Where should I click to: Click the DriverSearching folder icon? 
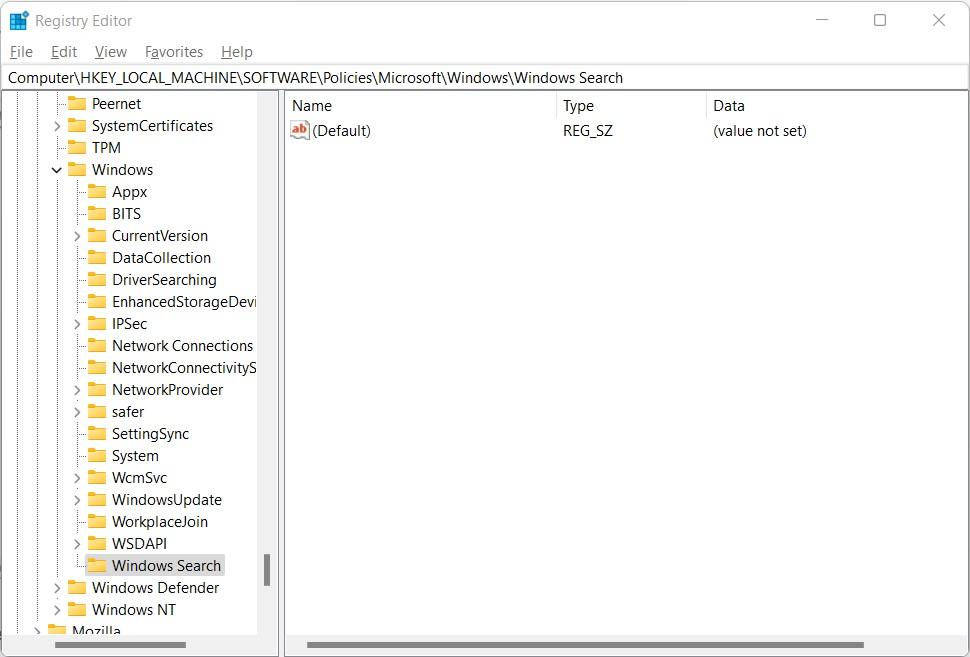97,279
